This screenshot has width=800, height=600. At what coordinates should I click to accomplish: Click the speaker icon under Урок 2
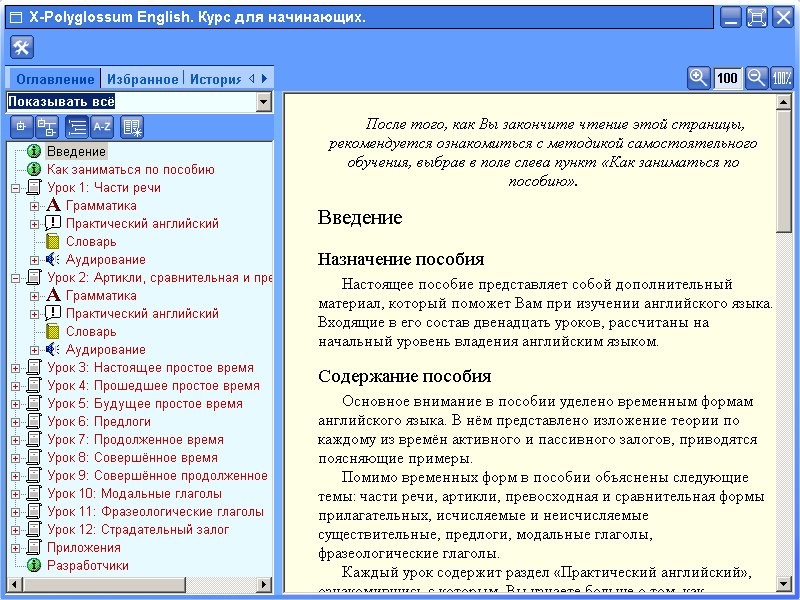(x=53, y=349)
